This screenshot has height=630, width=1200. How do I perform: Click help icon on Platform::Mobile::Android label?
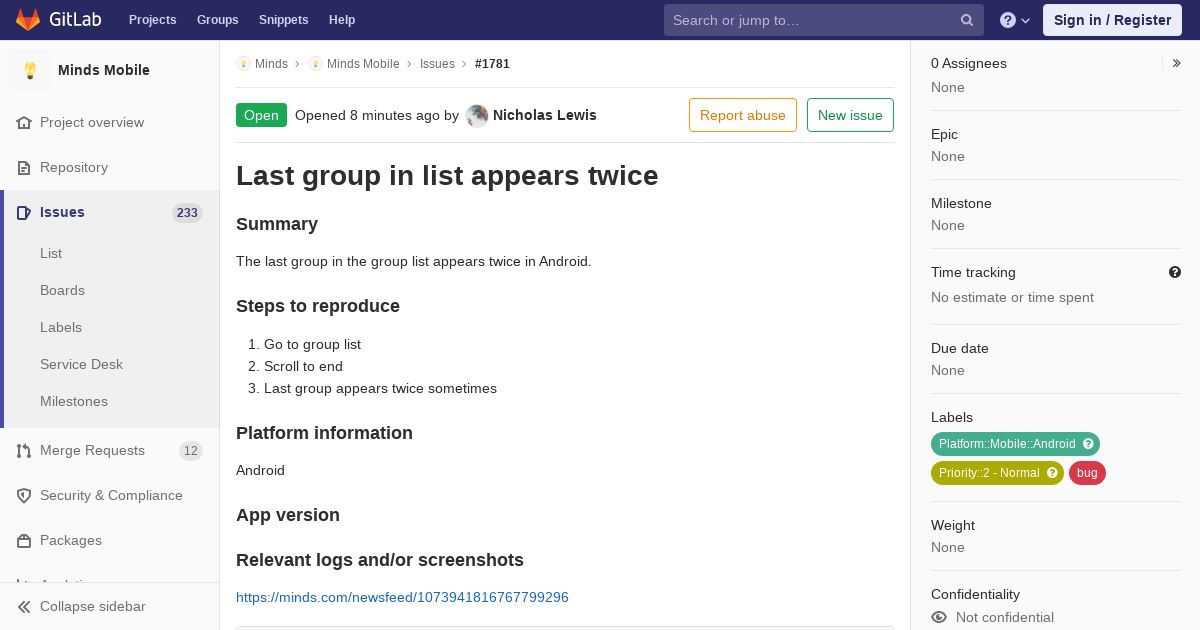click(x=1088, y=444)
